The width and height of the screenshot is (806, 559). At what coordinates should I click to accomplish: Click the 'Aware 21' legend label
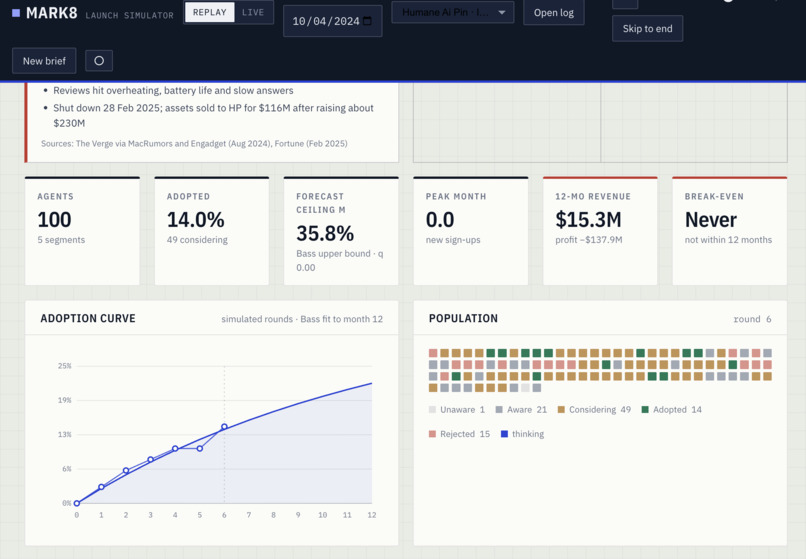[x=527, y=409]
